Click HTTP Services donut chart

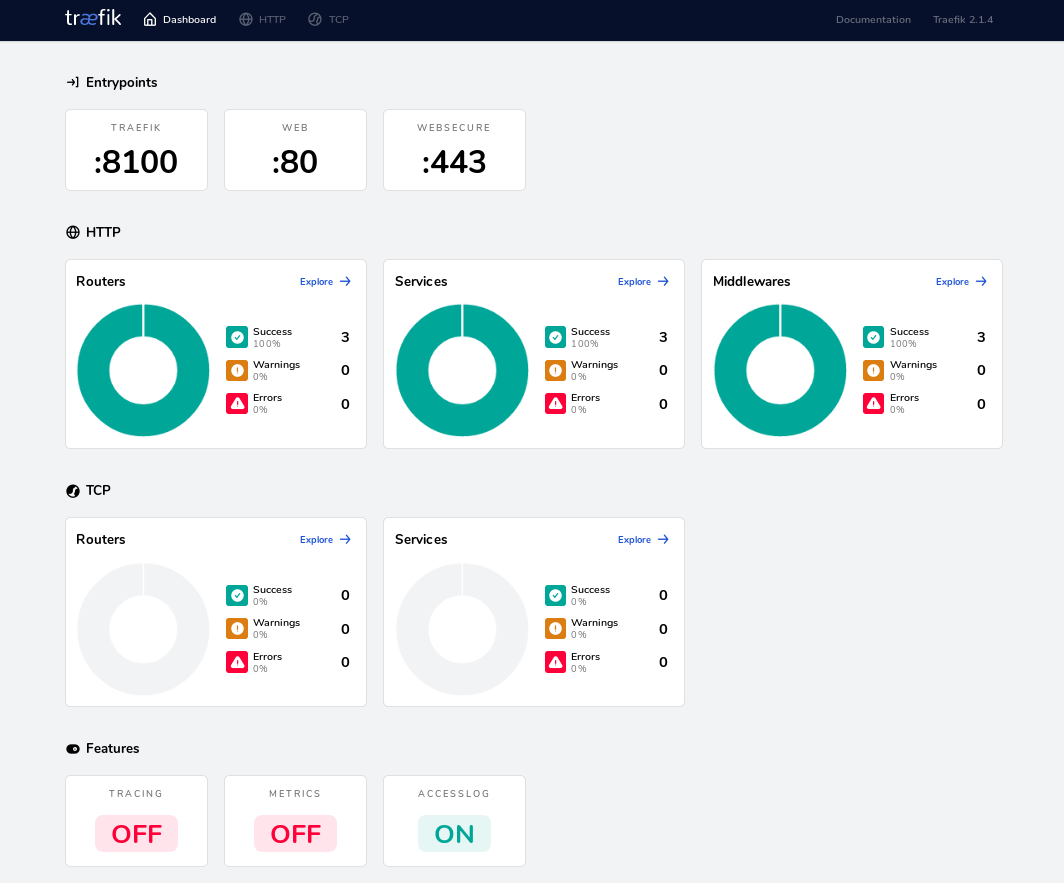tap(462, 370)
